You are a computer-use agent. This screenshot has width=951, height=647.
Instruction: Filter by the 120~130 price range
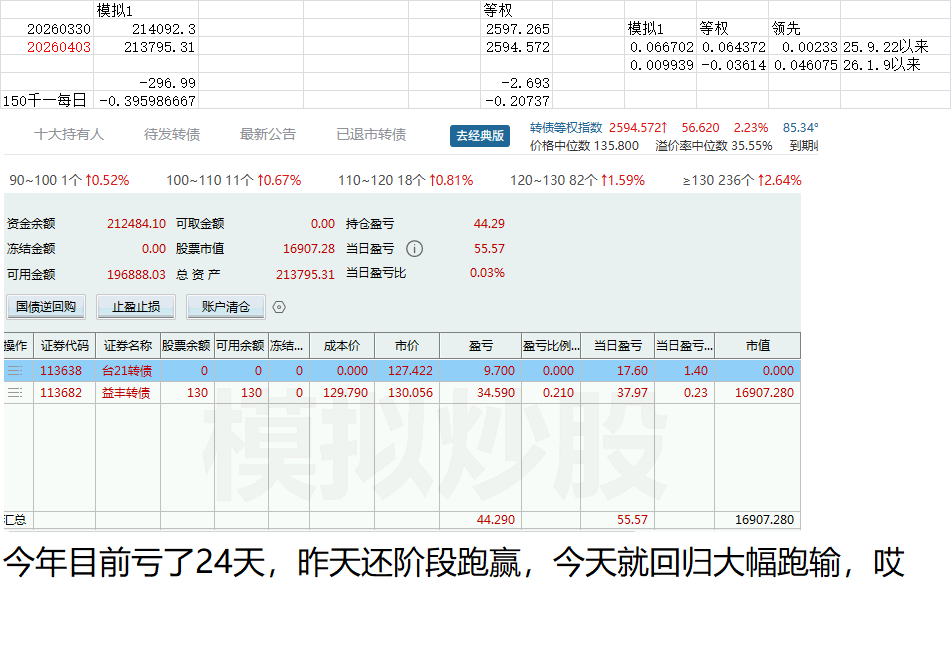[x=577, y=181]
